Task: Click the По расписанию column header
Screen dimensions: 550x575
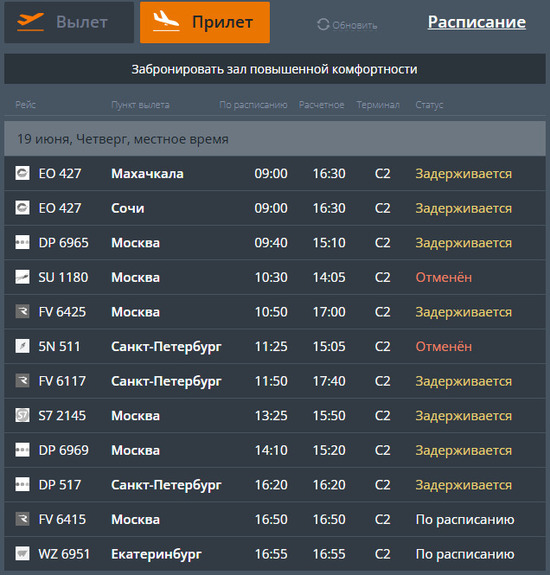Action: [253, 105]
